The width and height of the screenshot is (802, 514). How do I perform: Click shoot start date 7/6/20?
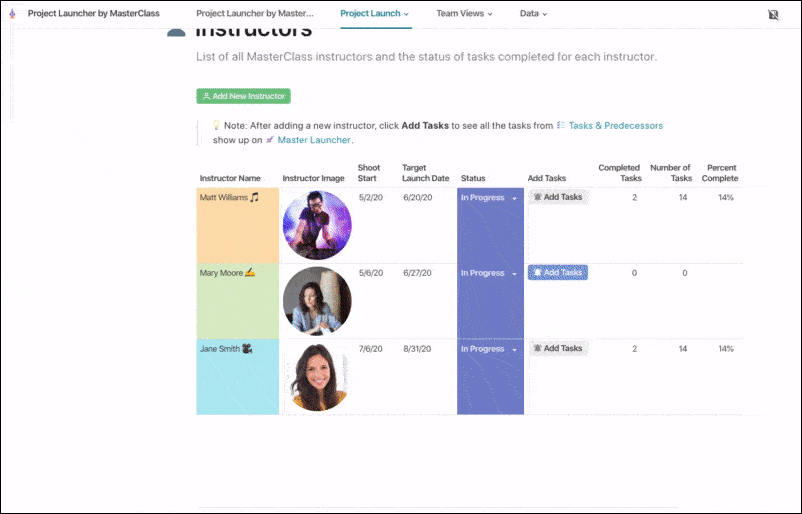point(371,349)
